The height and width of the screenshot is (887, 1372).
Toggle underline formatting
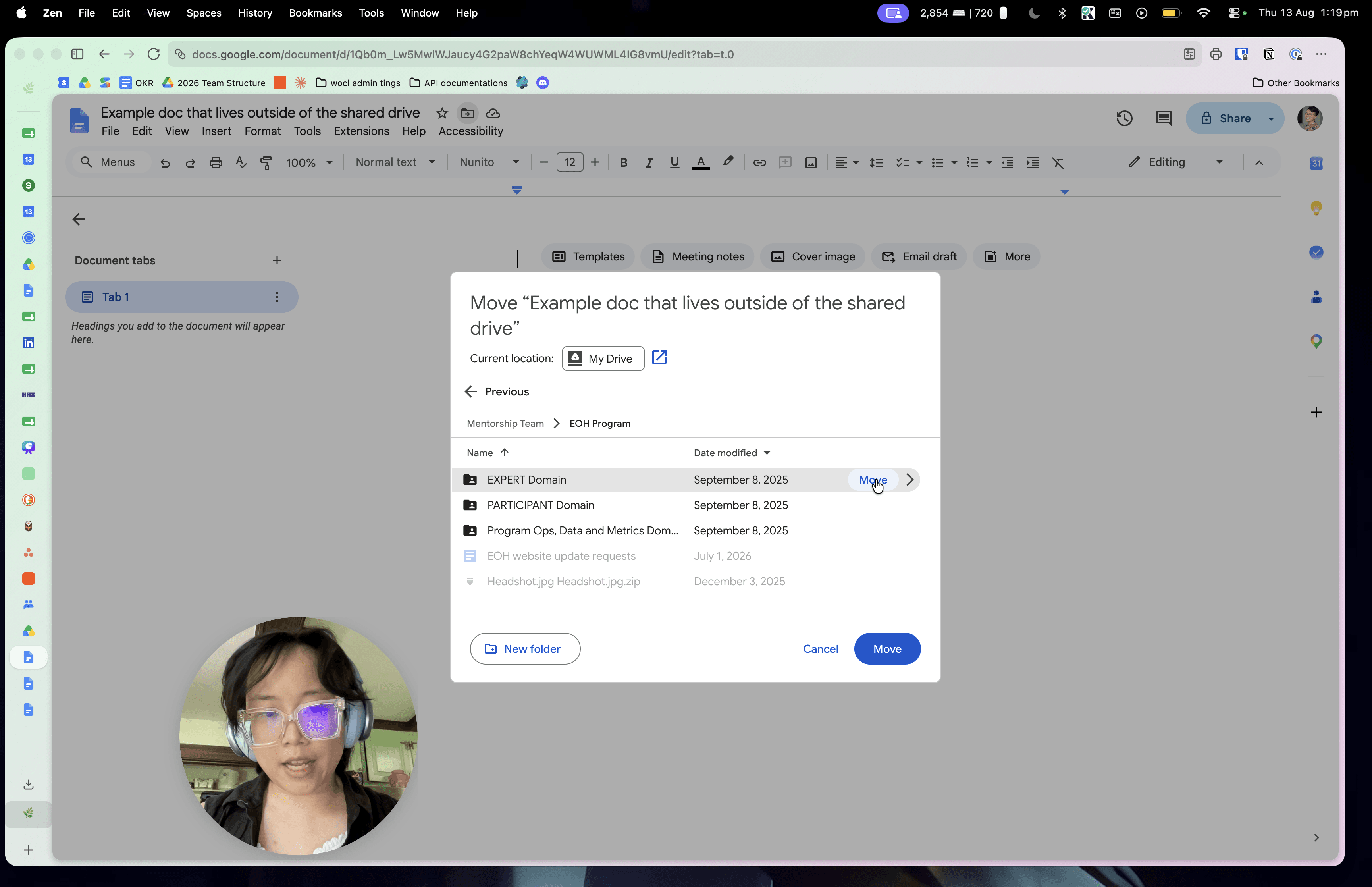674,163
